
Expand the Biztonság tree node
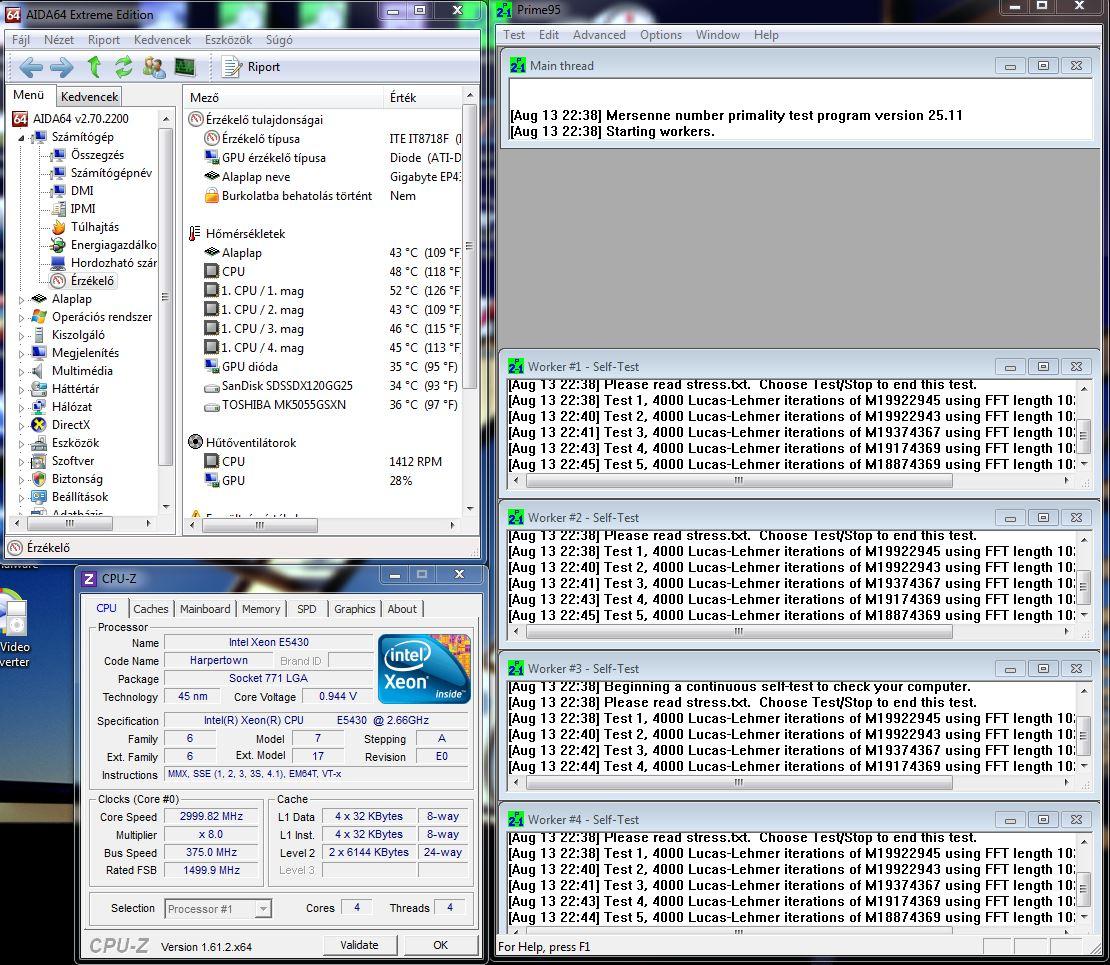(21, 480)
